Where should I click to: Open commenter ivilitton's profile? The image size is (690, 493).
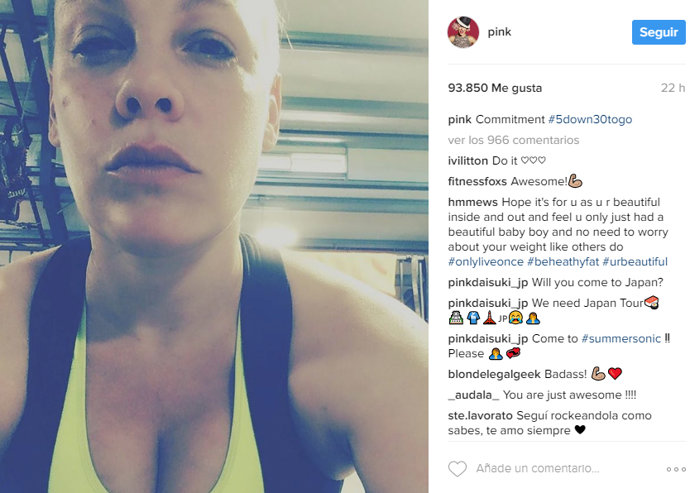pyautogui.click(x=468, y=161)
